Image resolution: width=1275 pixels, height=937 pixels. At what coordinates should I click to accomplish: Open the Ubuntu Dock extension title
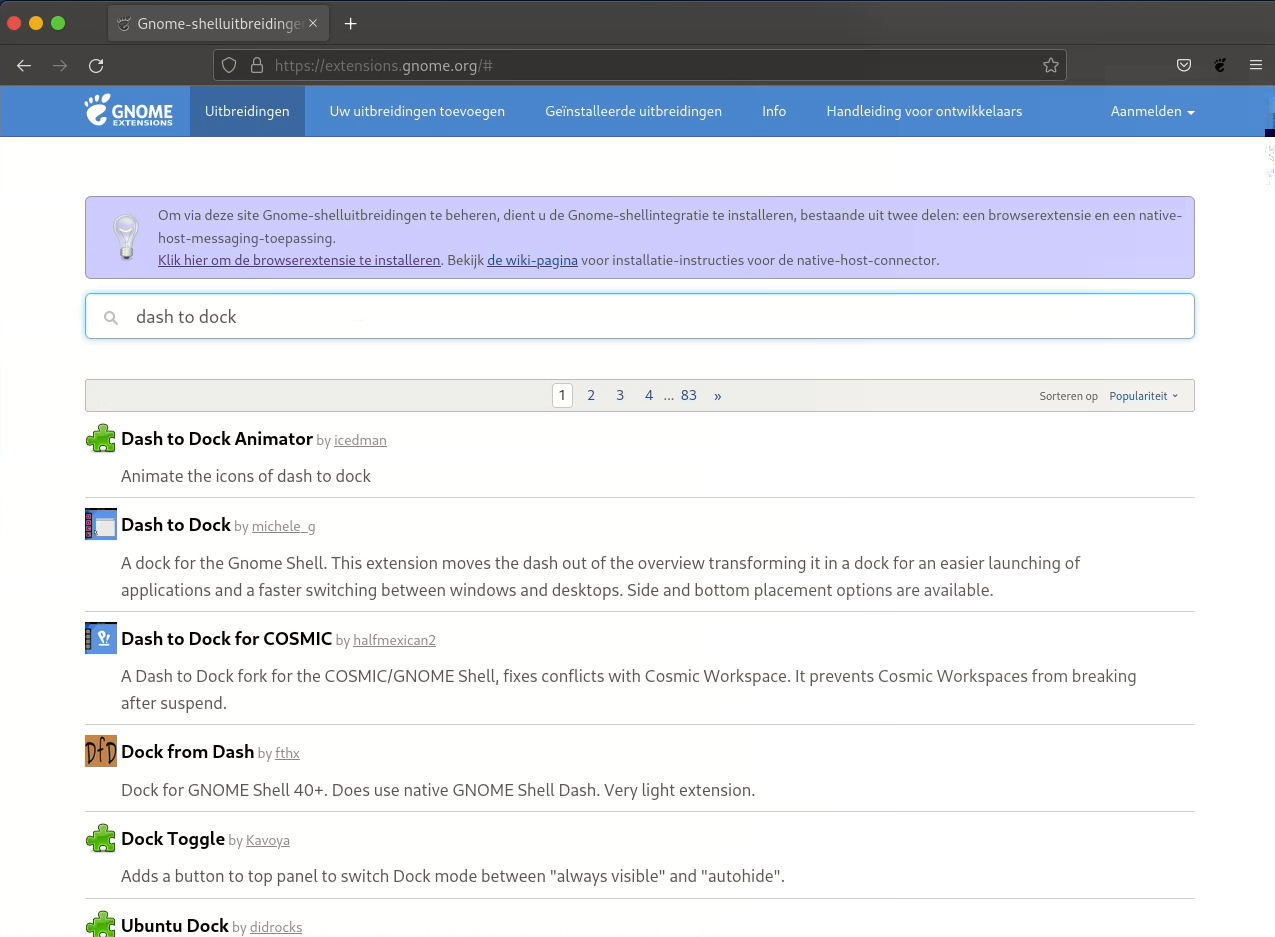coord(175,925)
